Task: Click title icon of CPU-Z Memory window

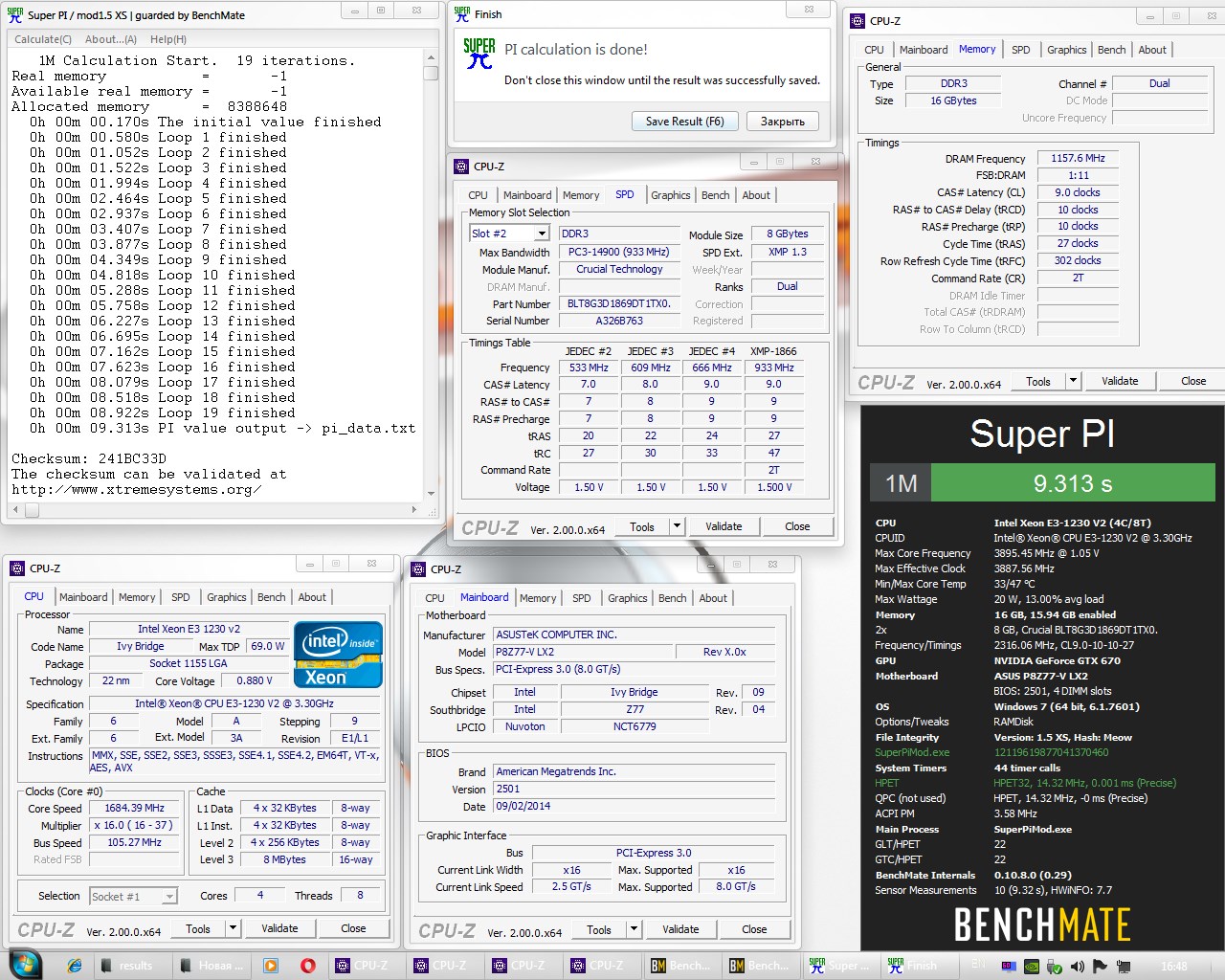Action: pyautogui.click(x=858, y=20)
